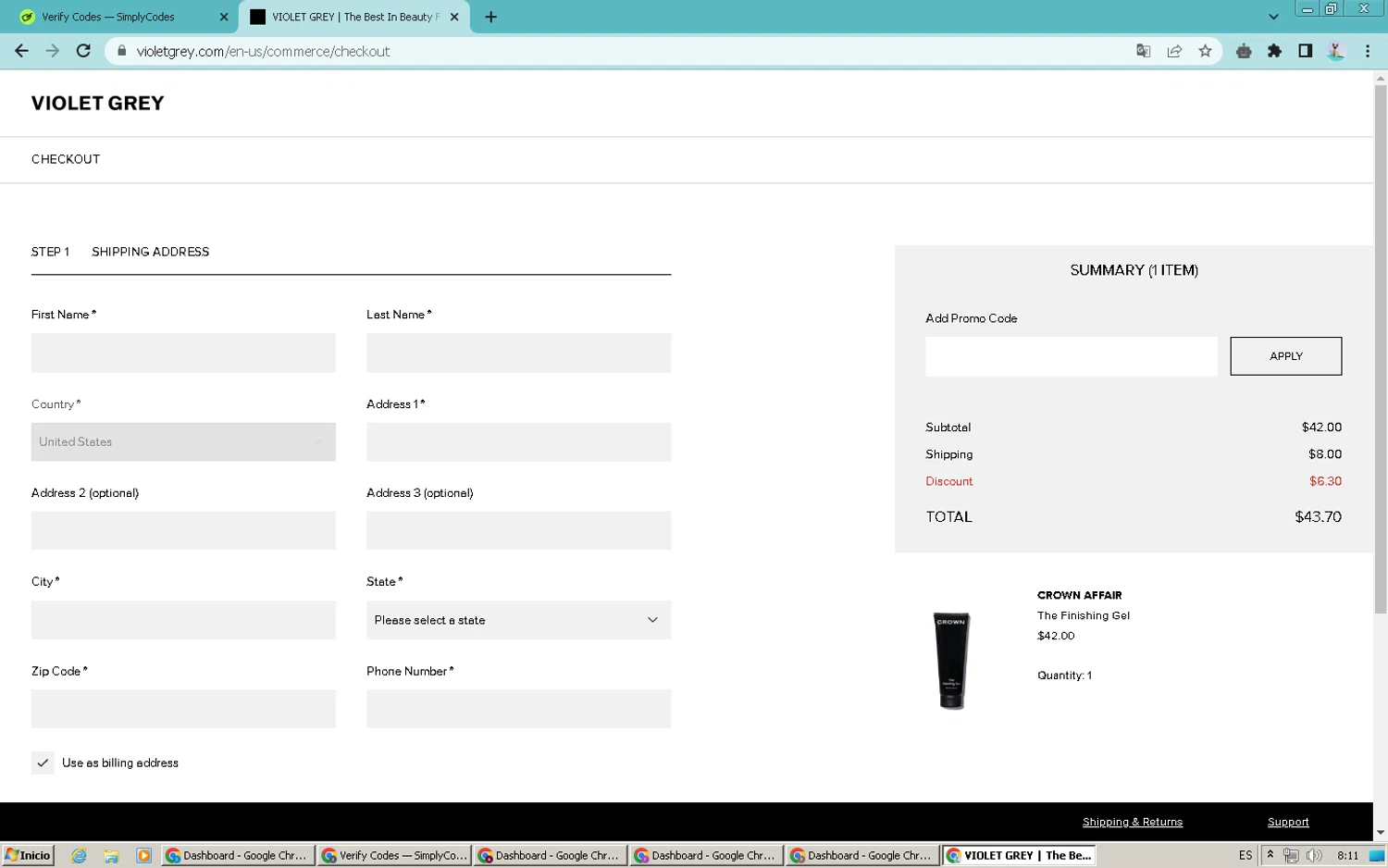
Task: Open the Support footer link
Action: (x=1287, y=822)
